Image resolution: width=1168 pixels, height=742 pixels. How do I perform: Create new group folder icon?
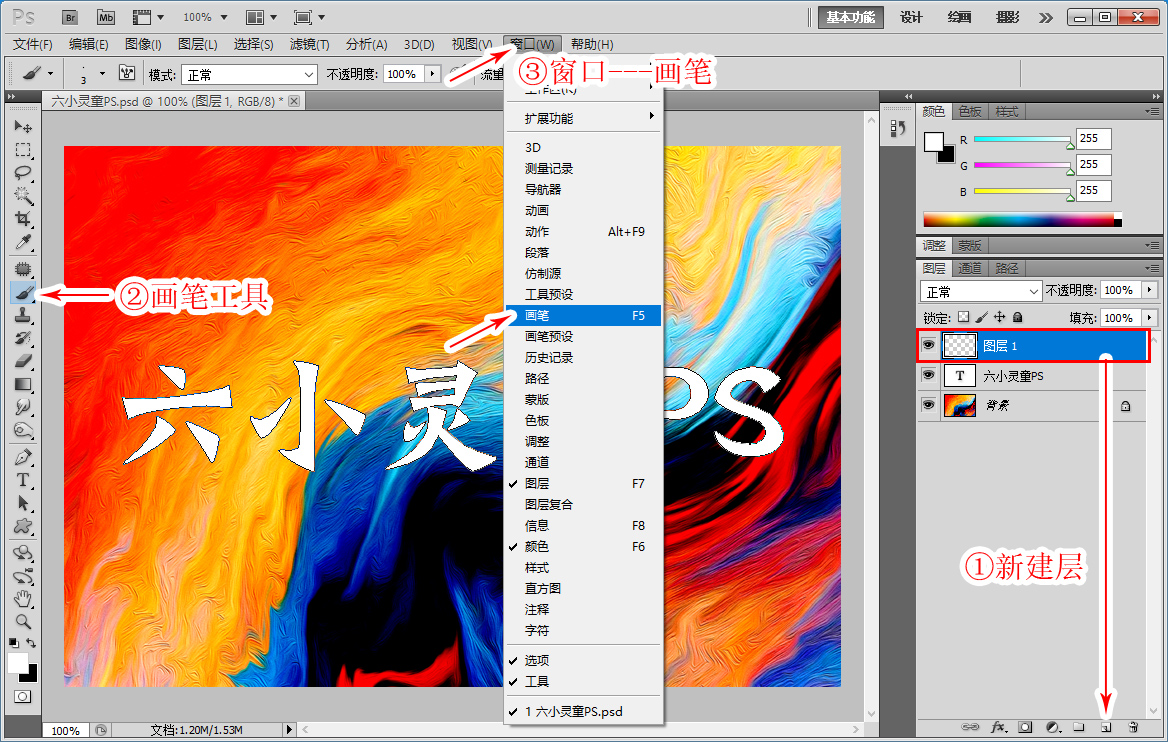pos(1079,727)
